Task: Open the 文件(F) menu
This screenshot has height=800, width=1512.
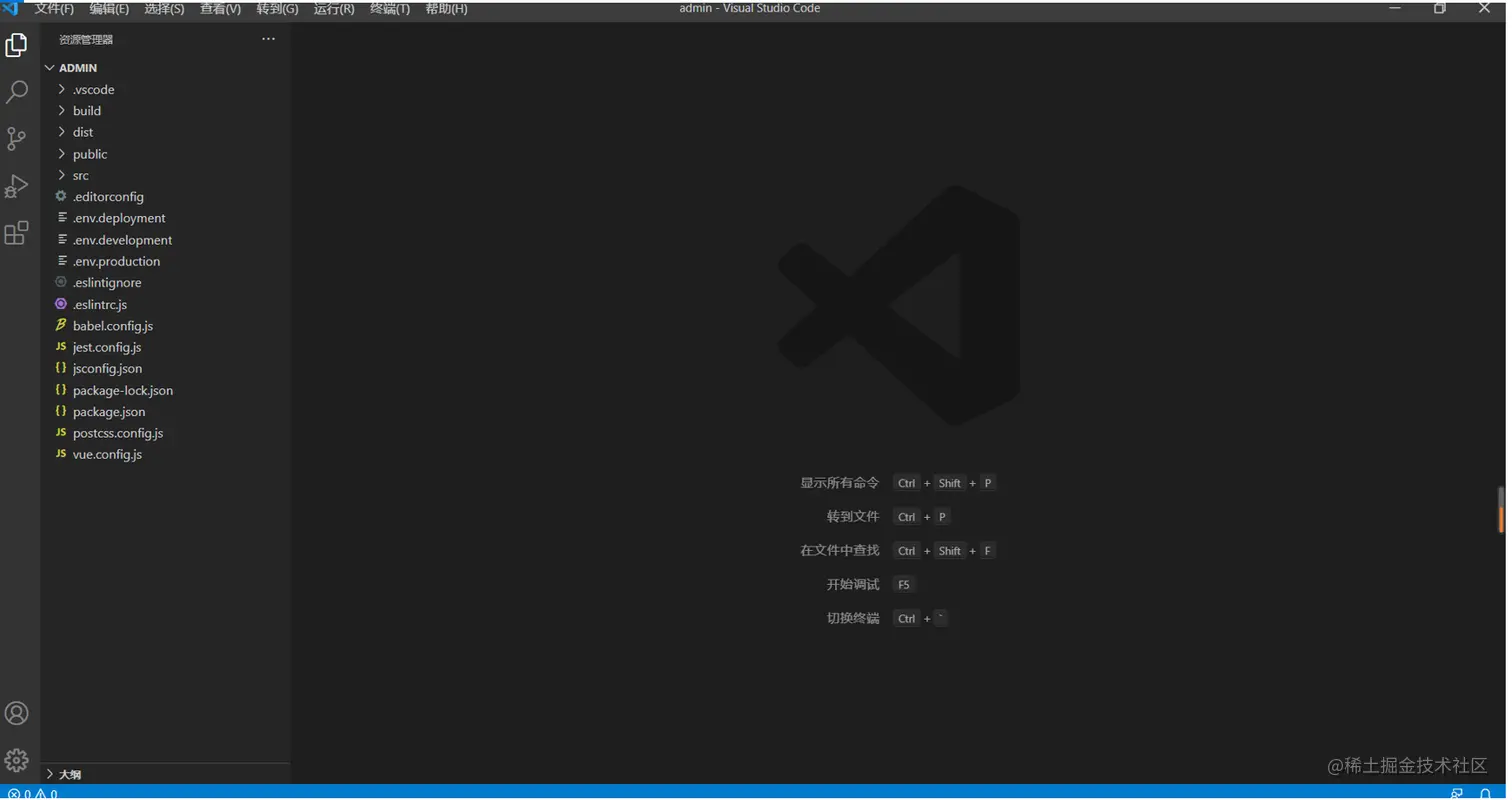Action: pos(54,9)
